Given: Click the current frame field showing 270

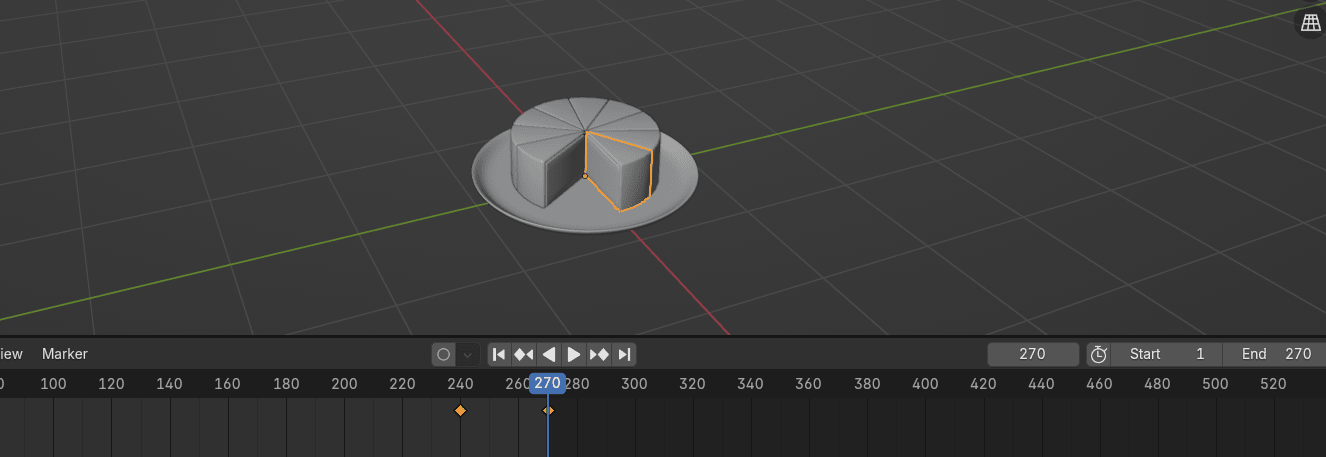Looking at the screenshot, I should coord(1032,354).
